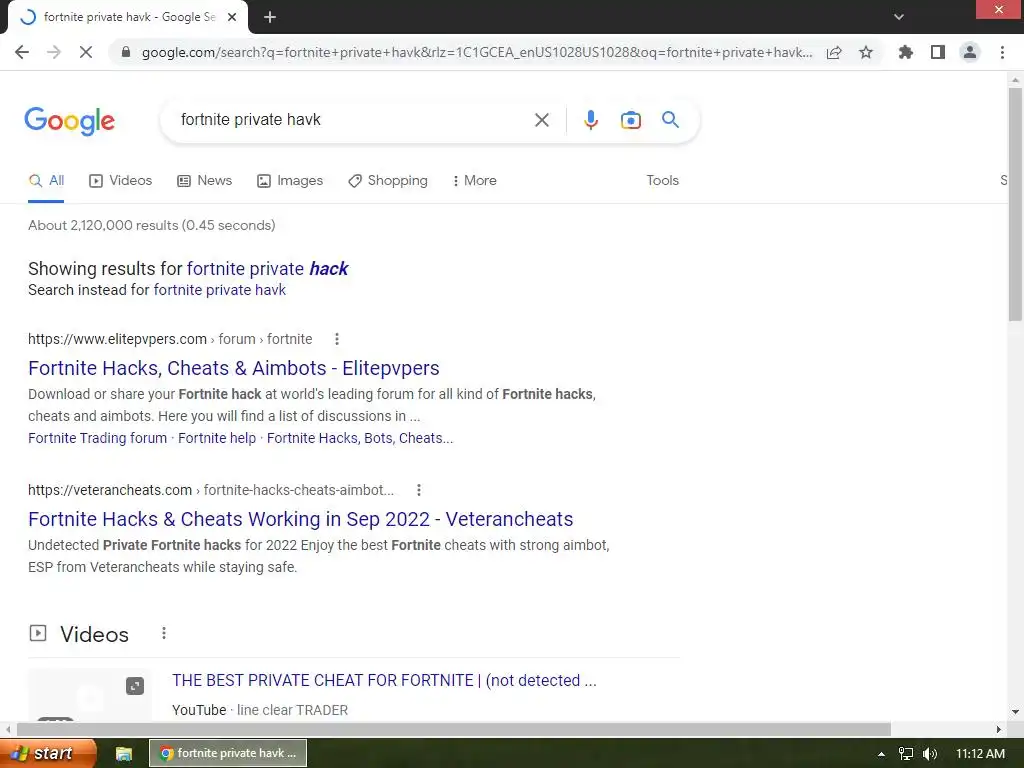Clear the Google search box text

[541, 120]
